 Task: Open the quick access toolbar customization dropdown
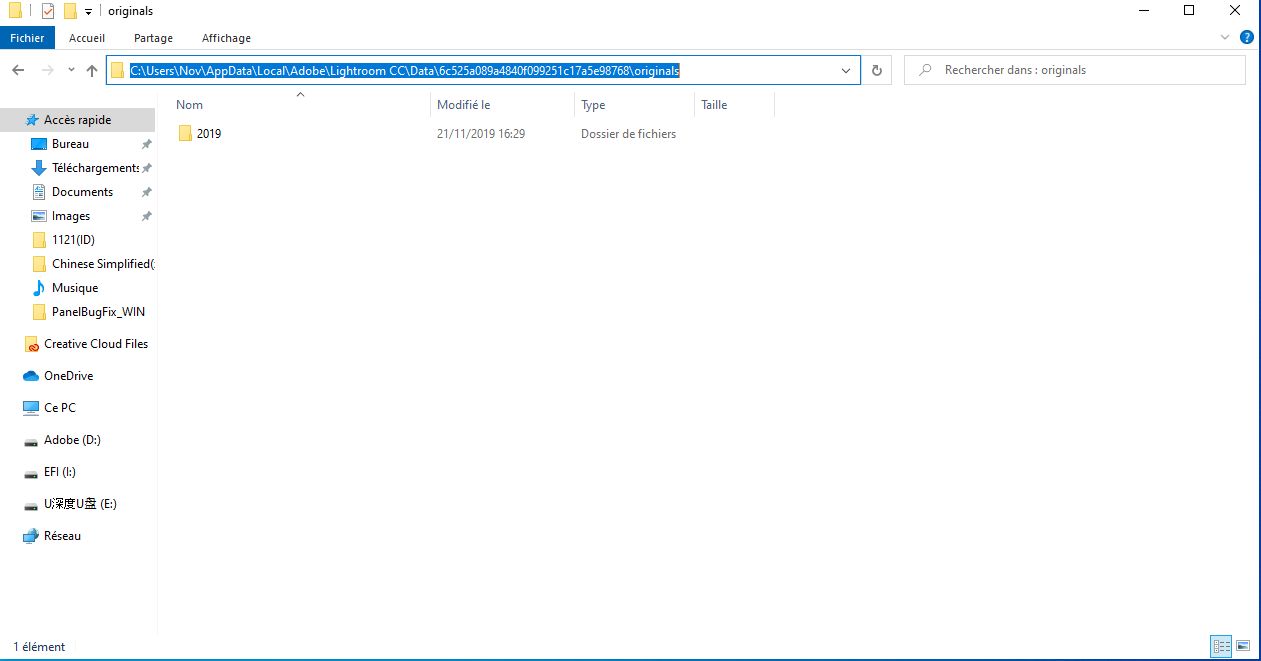(88, 10)
